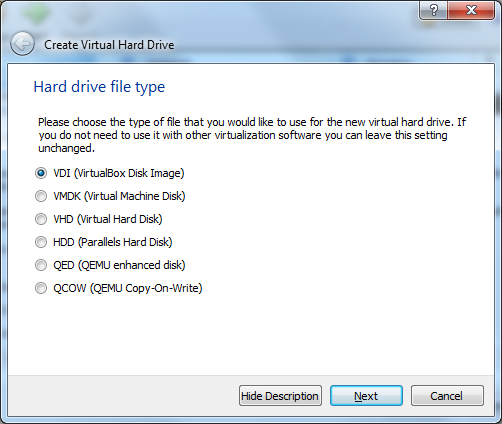This screenshot has width=502, height=424.
Task: Proceed with the Next button
Action: (x=366, y=396)
